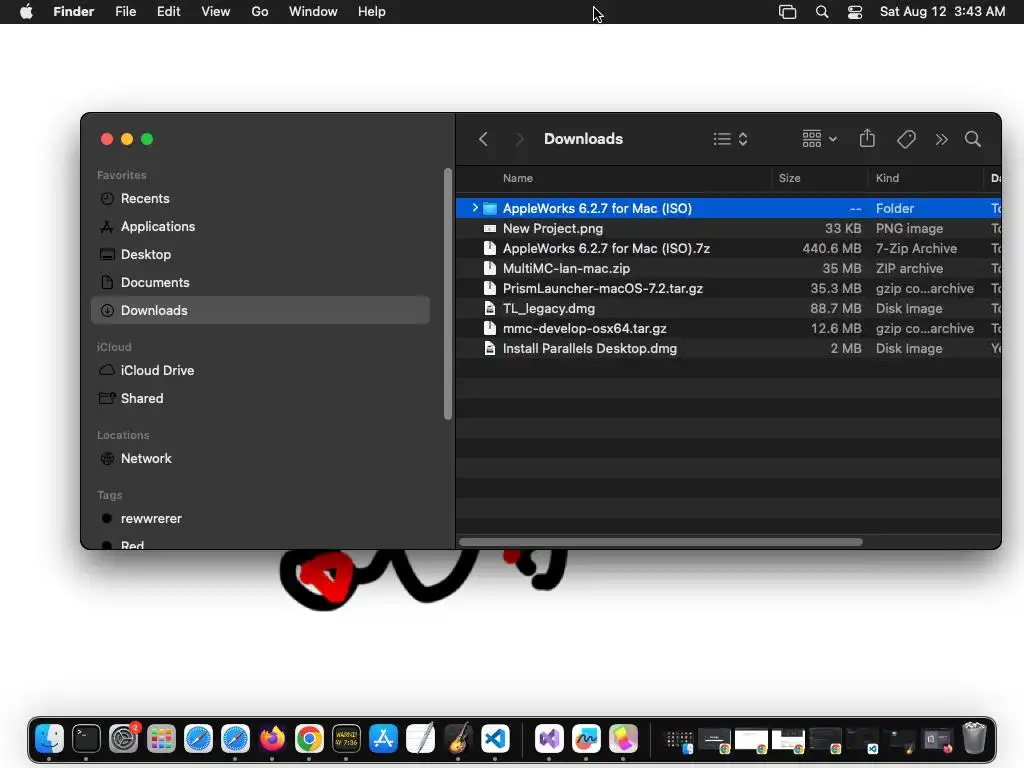Open the Group By dropdown in toolbar
Screen dimensions: 1024x768
point(819,139)
